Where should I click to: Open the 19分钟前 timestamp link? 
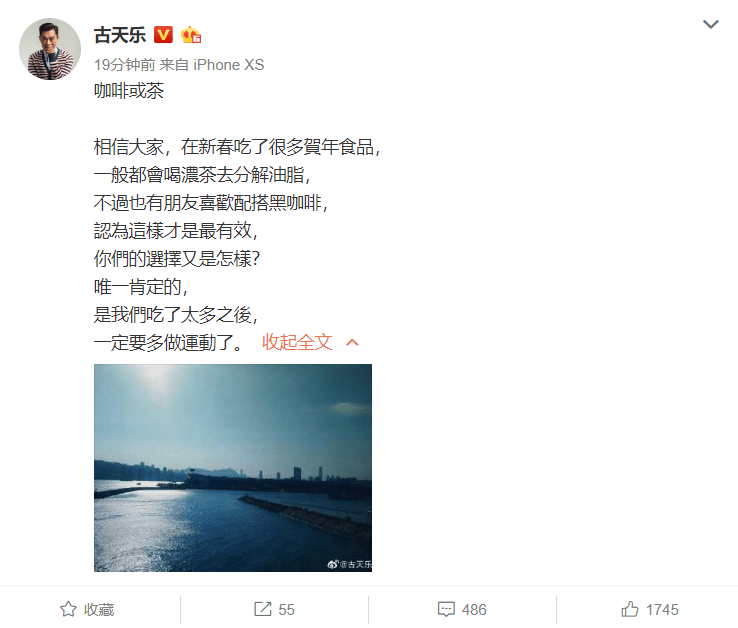[x=125, y=65]
